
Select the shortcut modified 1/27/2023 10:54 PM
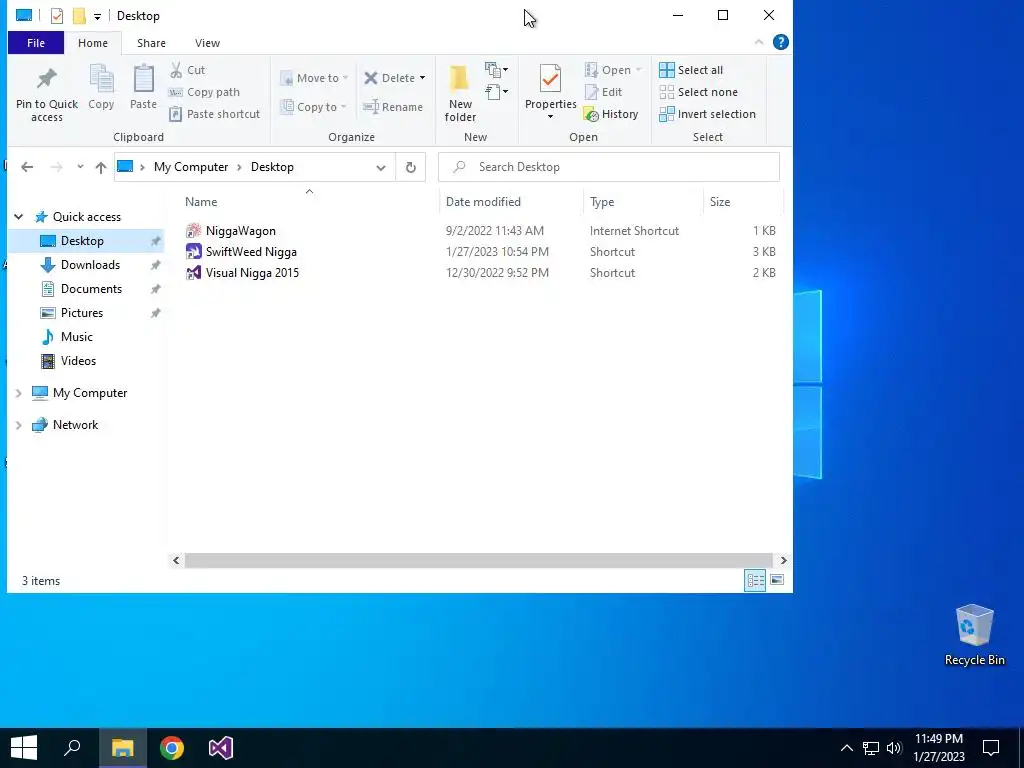coord(481,251)
